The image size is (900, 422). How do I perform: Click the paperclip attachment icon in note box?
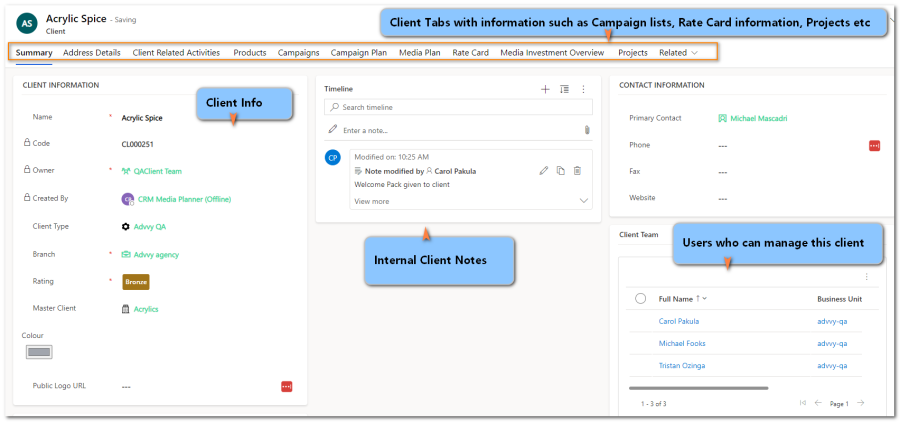[x=587, y=130]
